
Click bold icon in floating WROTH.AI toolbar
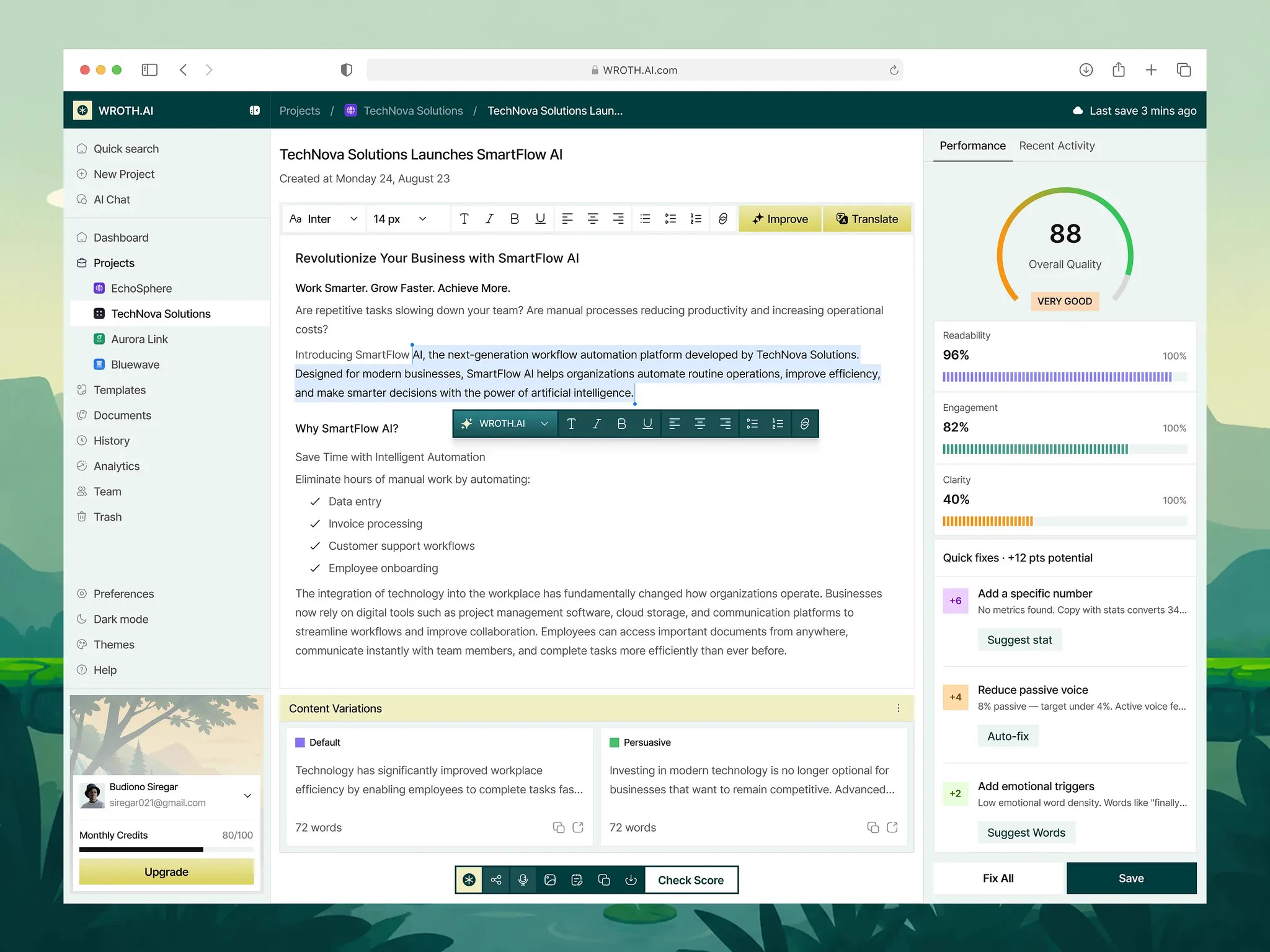(x=621, y=424)
